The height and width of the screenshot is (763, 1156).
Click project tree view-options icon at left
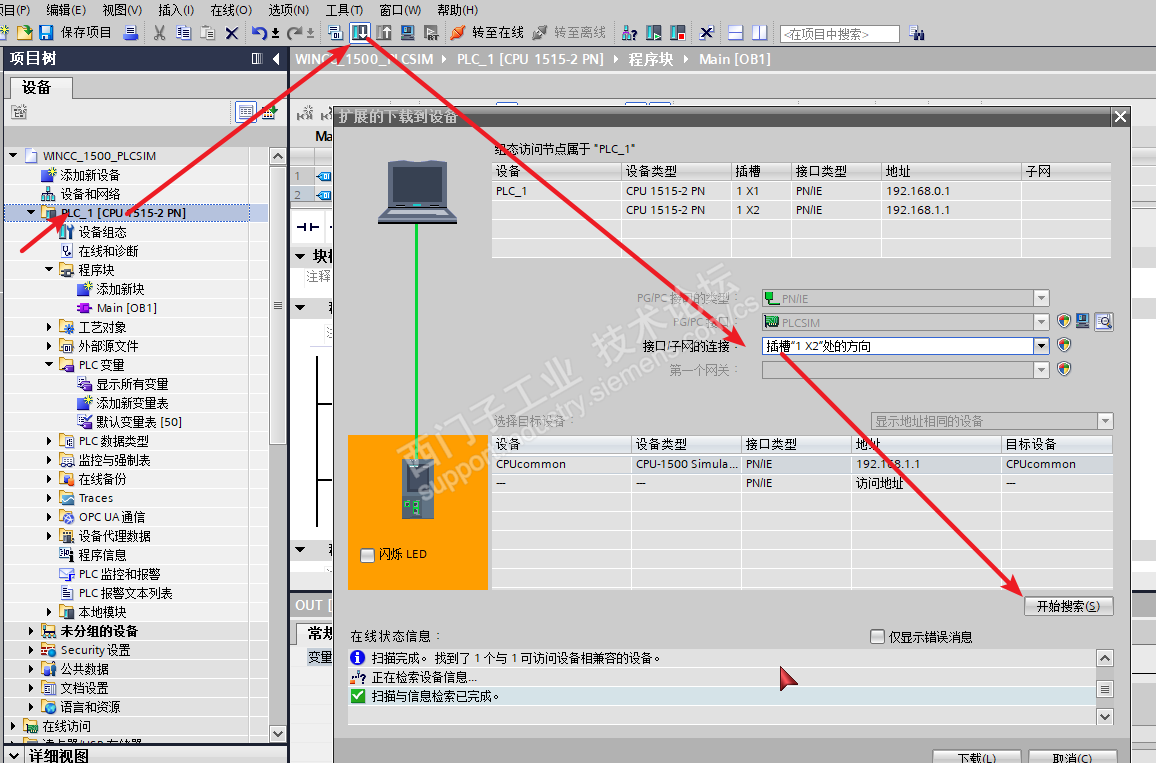click(x=19, y=112)
